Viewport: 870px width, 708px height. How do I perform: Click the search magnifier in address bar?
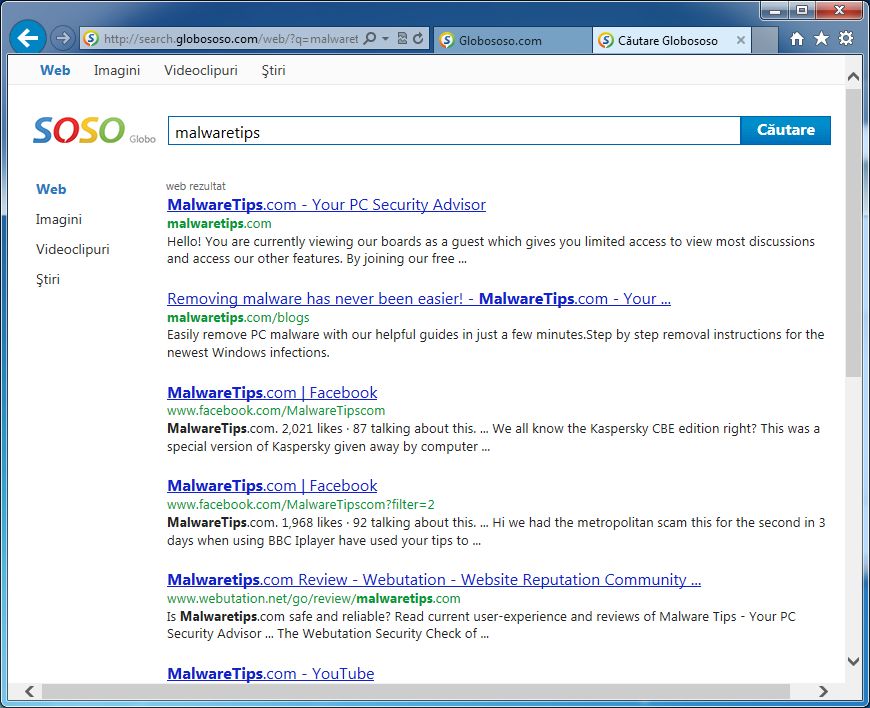point(369,38)
